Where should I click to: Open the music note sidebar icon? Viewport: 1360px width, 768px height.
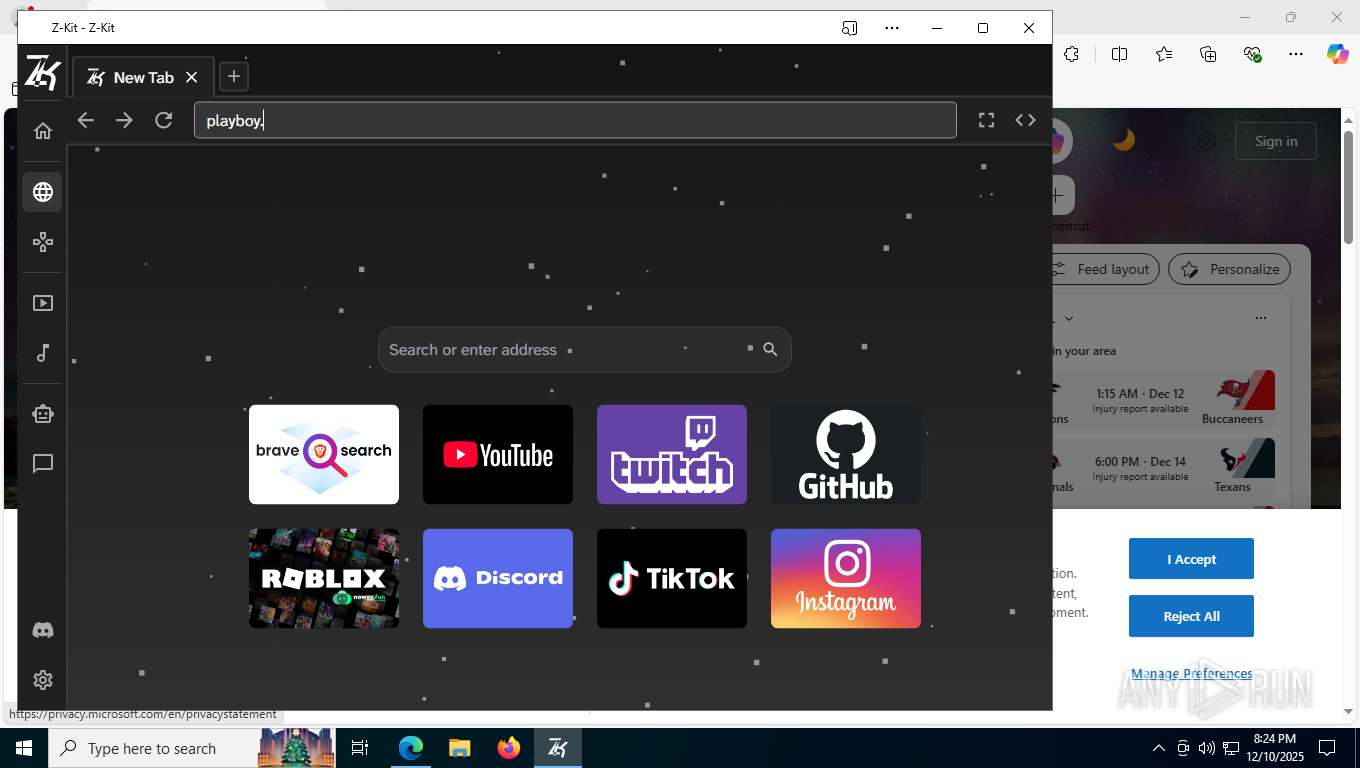[x=43, y=353]
